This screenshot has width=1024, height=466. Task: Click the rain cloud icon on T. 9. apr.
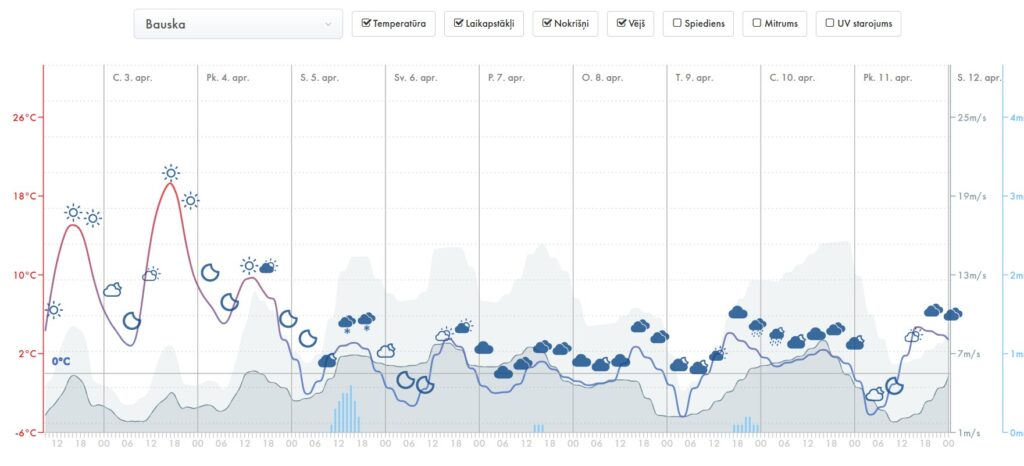point(758,326)
